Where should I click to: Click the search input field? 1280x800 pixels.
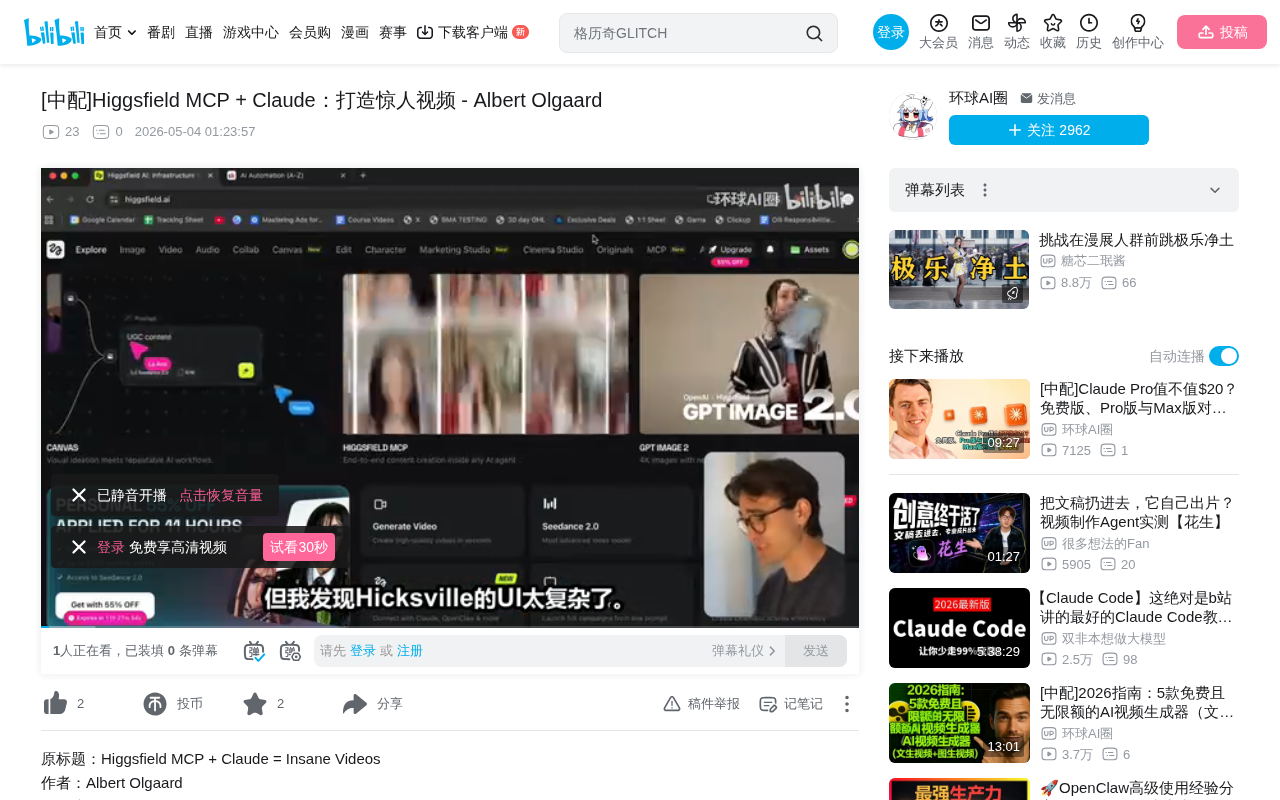pos(685,33)
